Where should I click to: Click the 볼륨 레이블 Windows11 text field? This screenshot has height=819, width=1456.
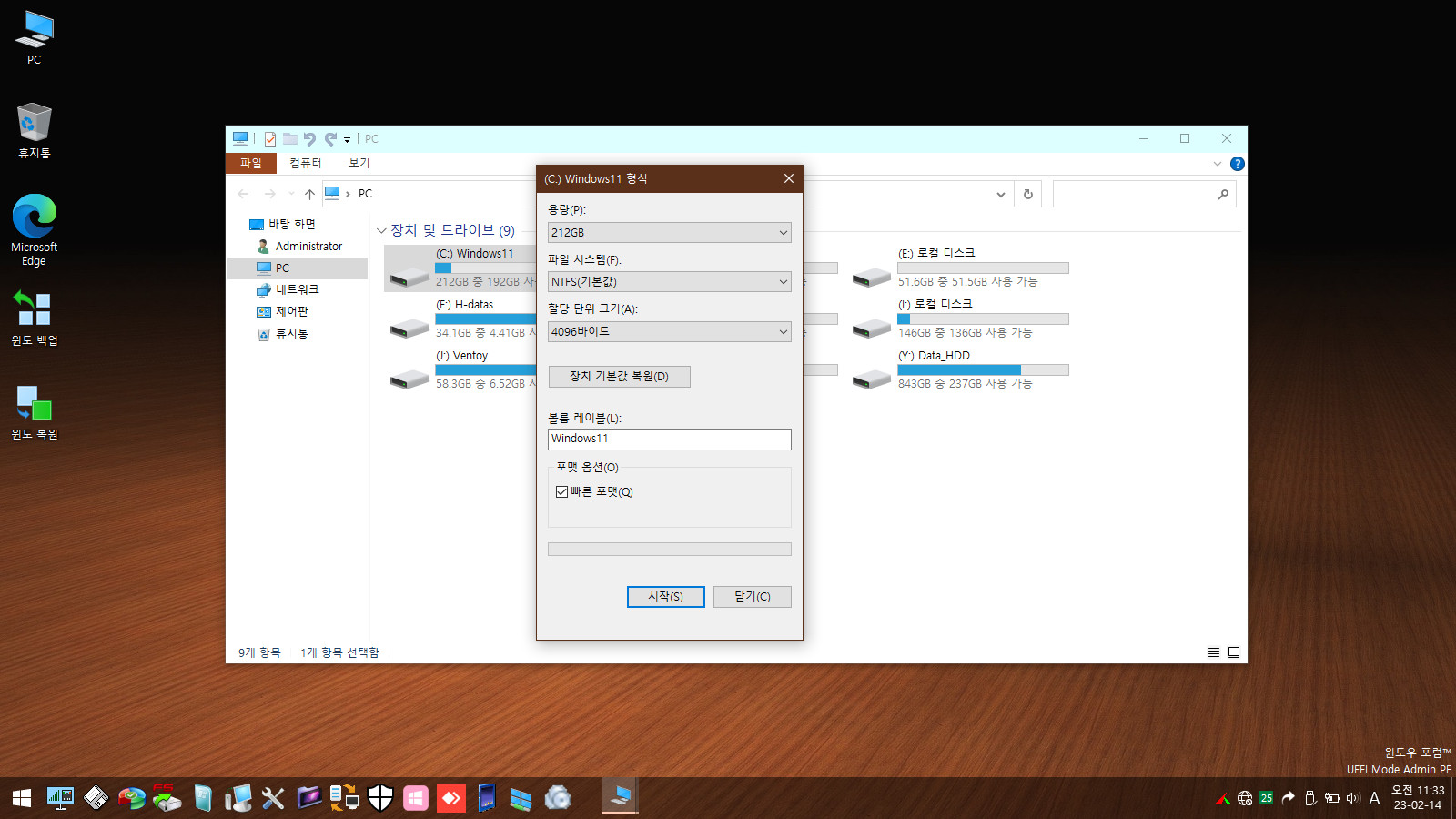(670, 440)
